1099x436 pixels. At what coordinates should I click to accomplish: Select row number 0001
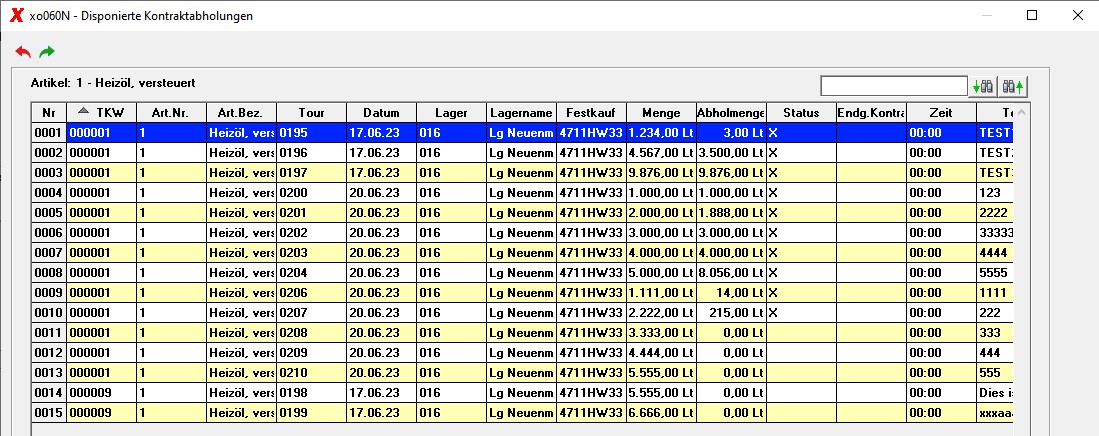coord(49,132)
